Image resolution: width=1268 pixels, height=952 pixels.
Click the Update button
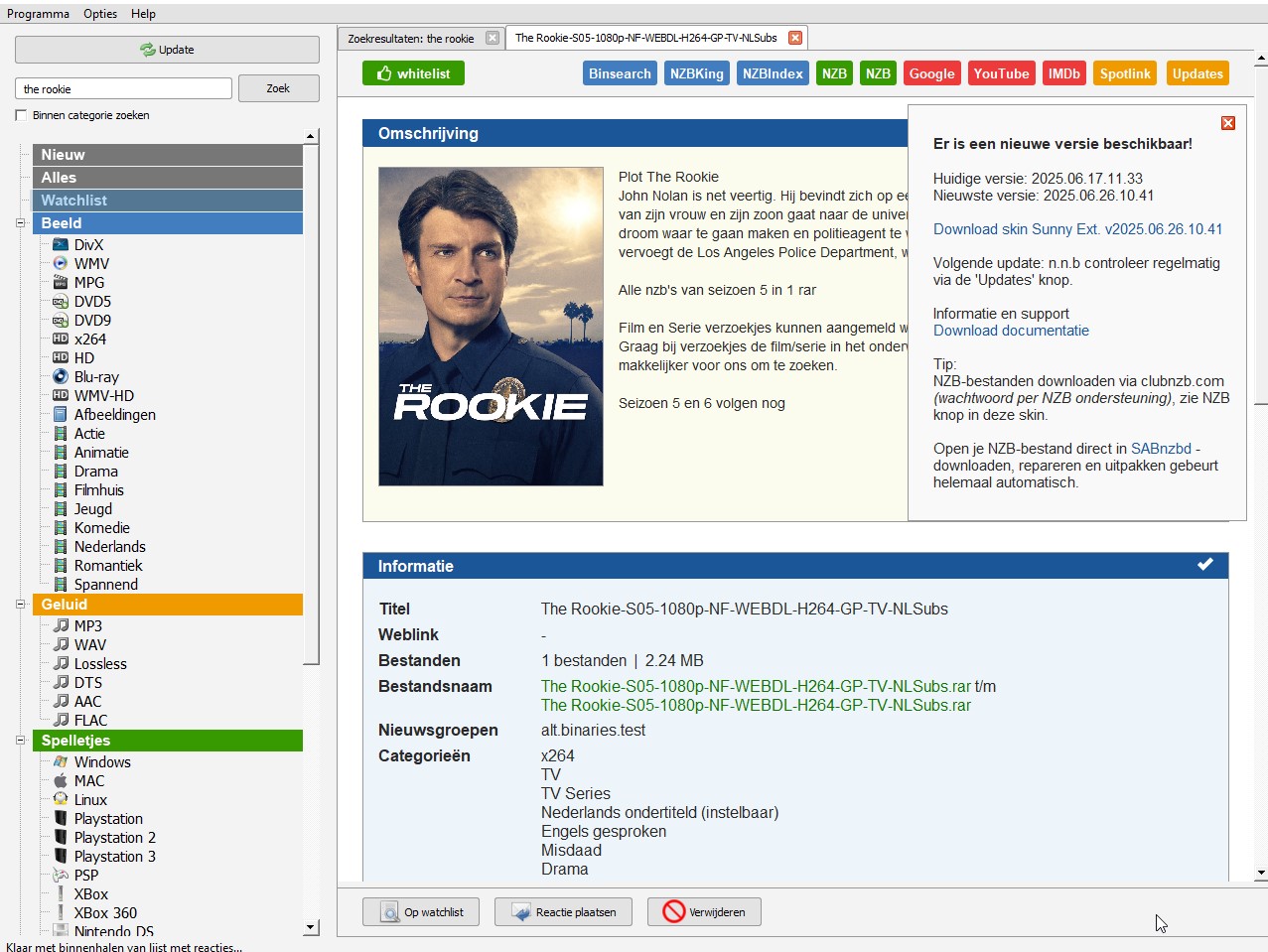[167, 50]
